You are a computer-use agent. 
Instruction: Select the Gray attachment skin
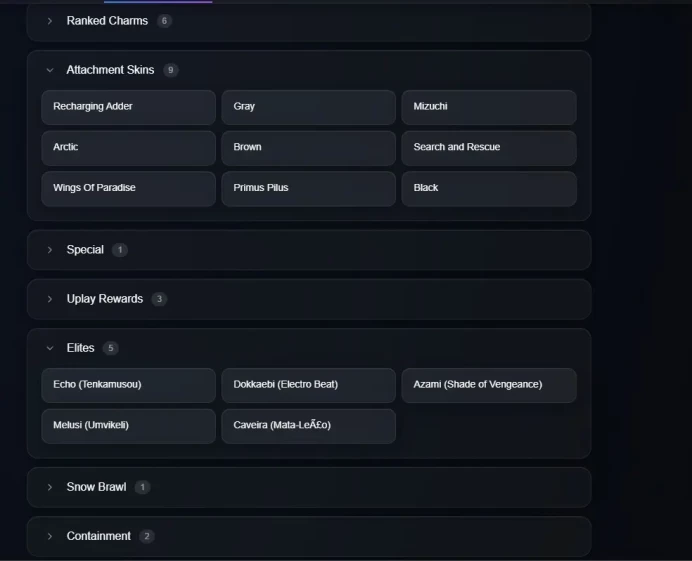pos(308,107)
